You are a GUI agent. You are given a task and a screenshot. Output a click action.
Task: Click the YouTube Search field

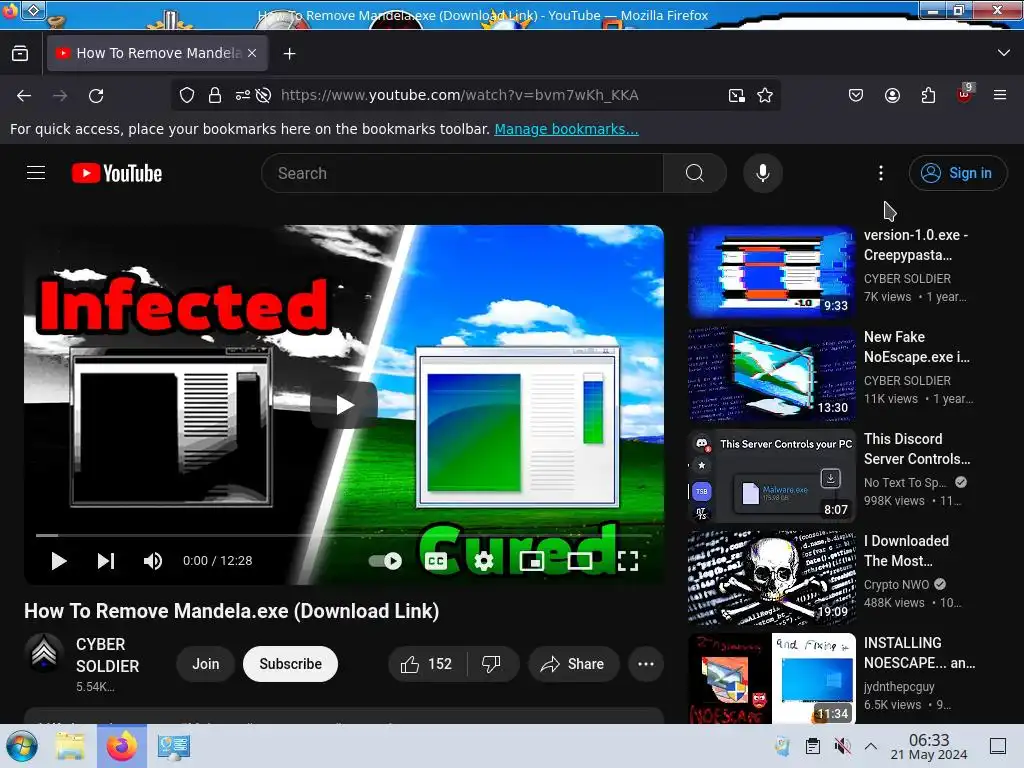pyautogui.click(x=462, y=173)
